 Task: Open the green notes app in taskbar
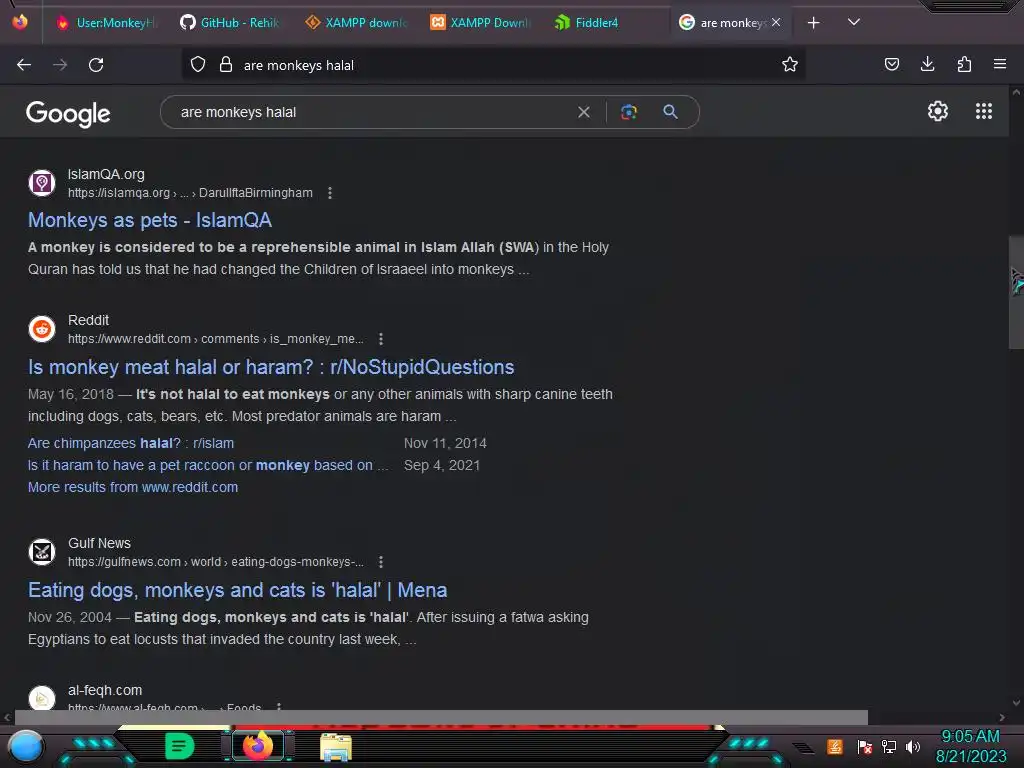[180, 746]
